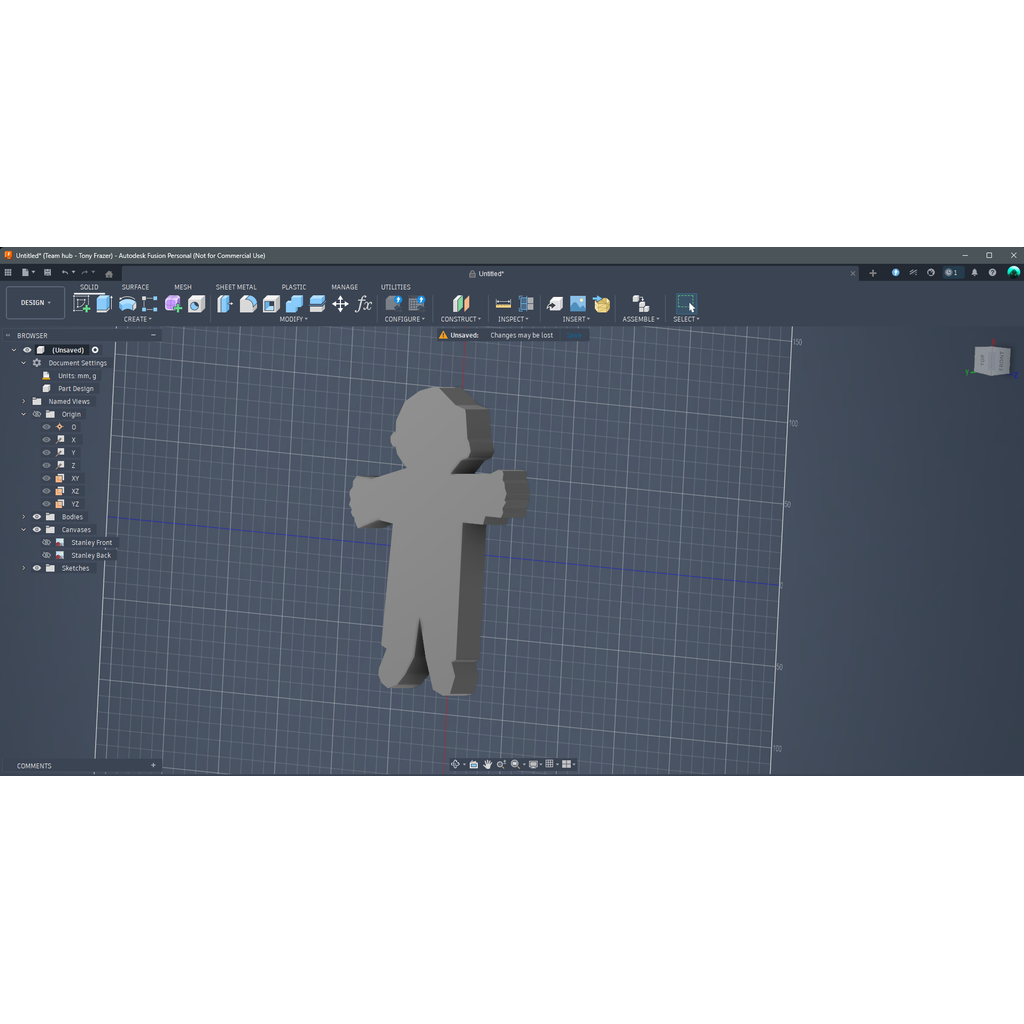Open the CREATE dropdown menu
1024x1024 pixels.
point(137,319)
